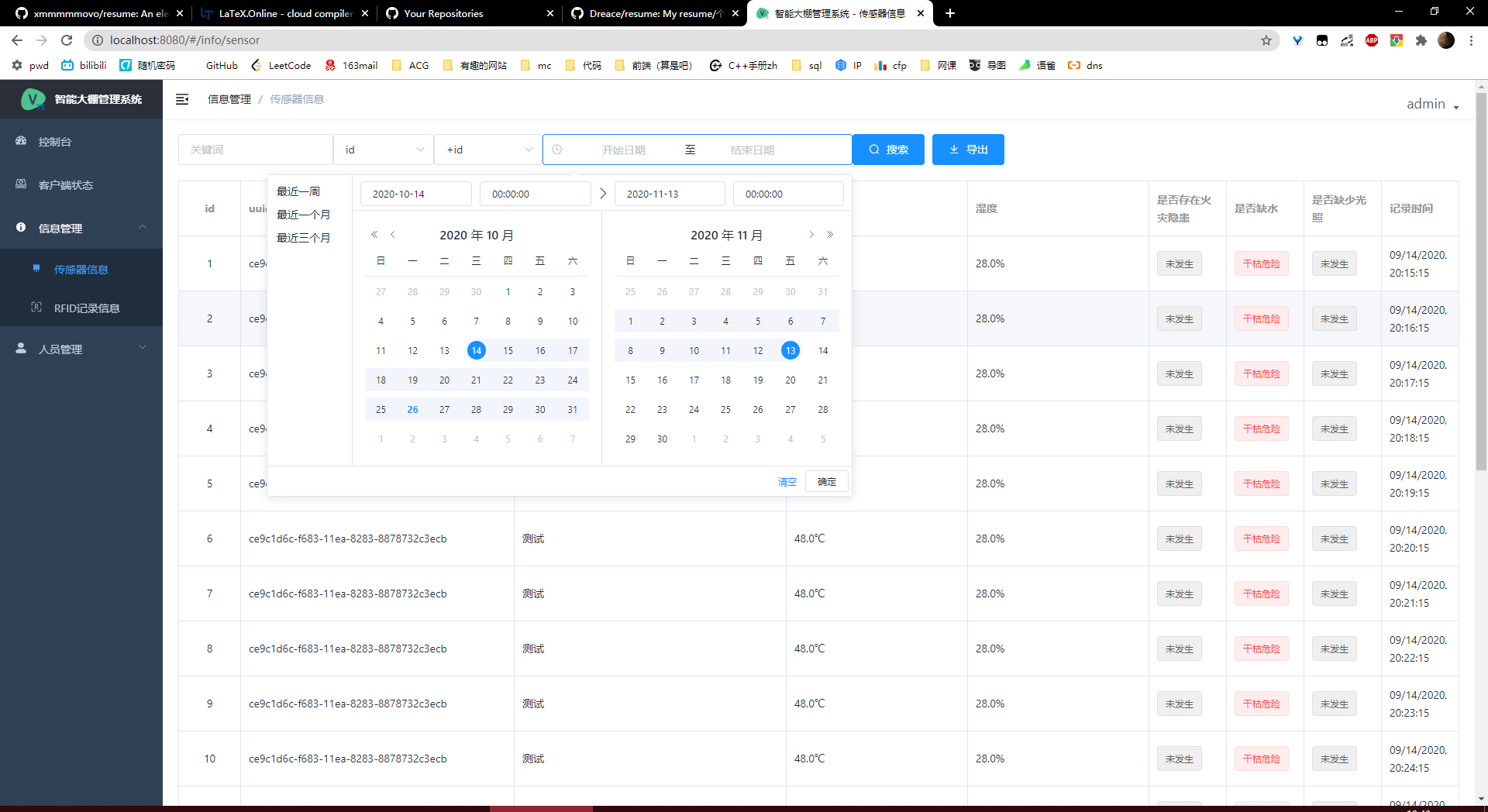Open the dashboard 控制台 menu item

(x=81, y=142)
